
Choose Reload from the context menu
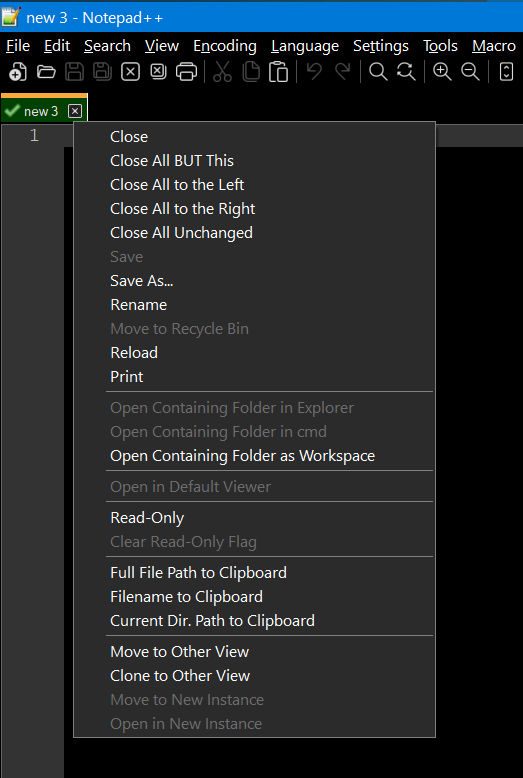click(255, 353)
